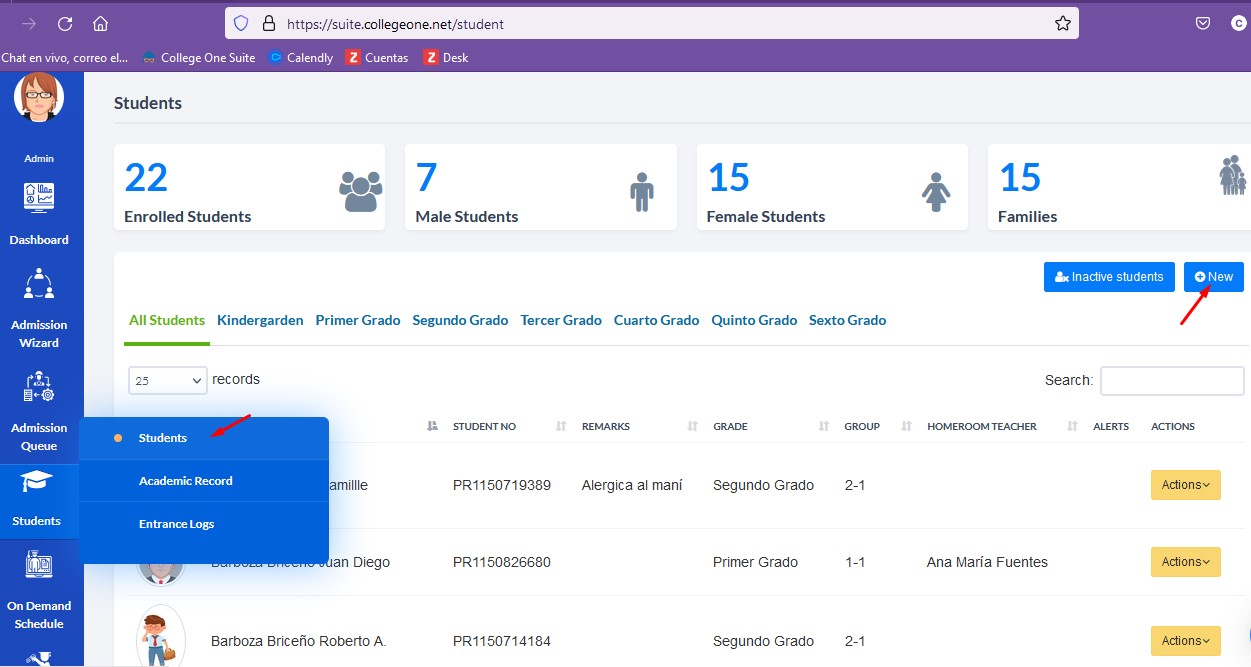
Task: Click Roberto A. student avatar thumbnail
Action: pos(160,636)
